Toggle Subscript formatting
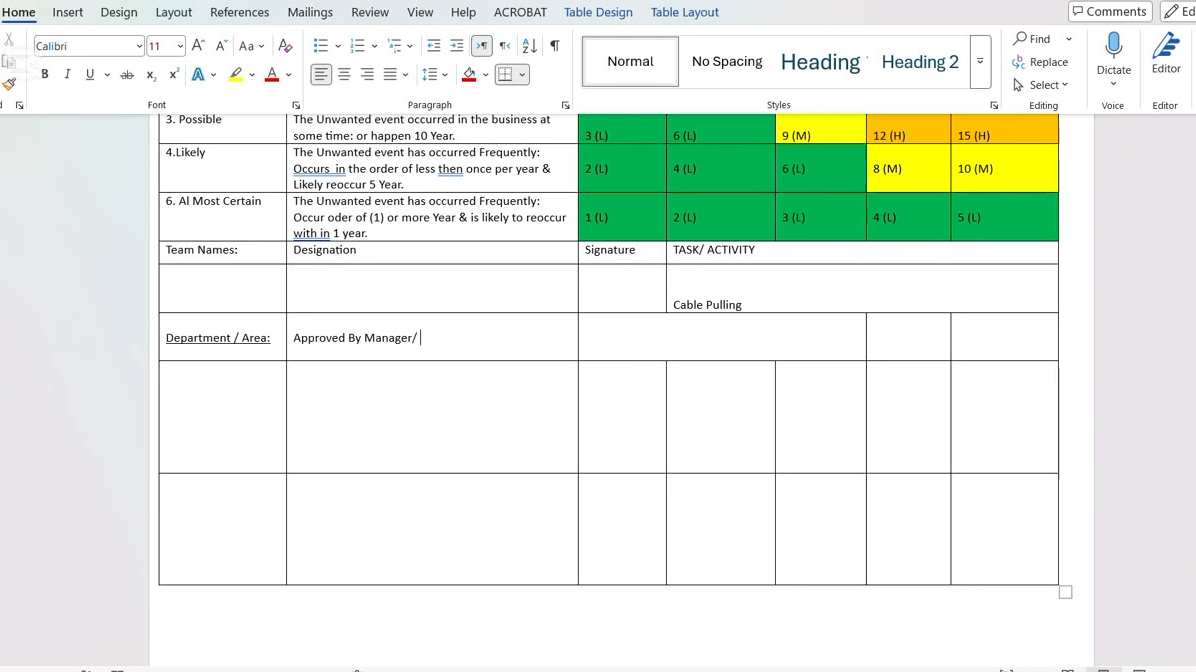Image resolution: width=1196 pixels, height=672 pixels. tap(151, 75)
